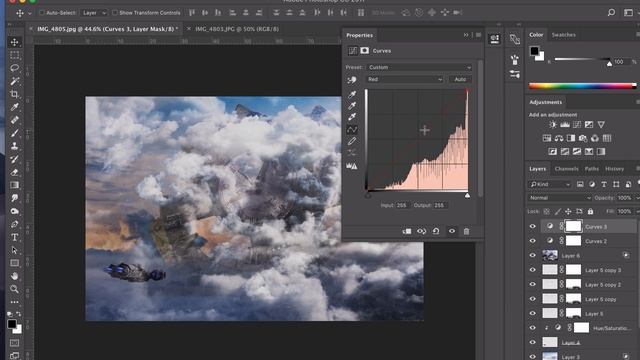This screenshot has height=360, width=640.
Task: Select the Brush tool
Action: point(14,133)
